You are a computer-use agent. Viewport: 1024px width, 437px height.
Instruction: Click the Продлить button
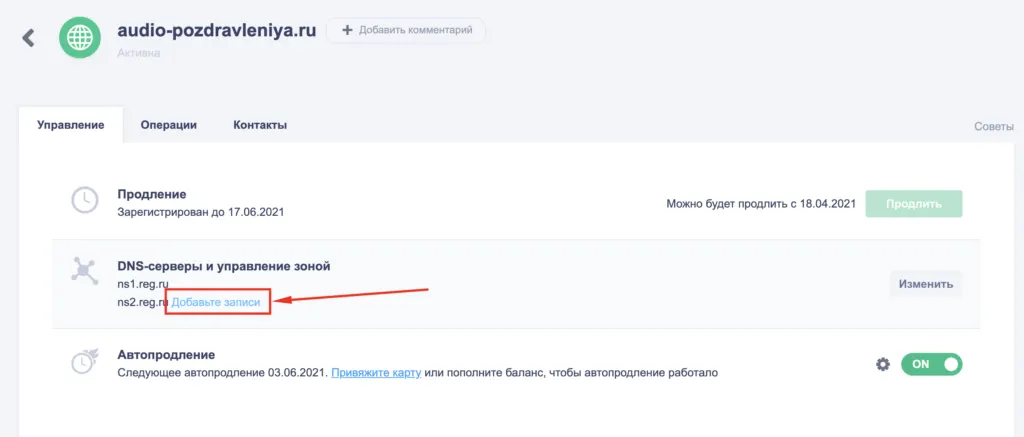[914, 204]
